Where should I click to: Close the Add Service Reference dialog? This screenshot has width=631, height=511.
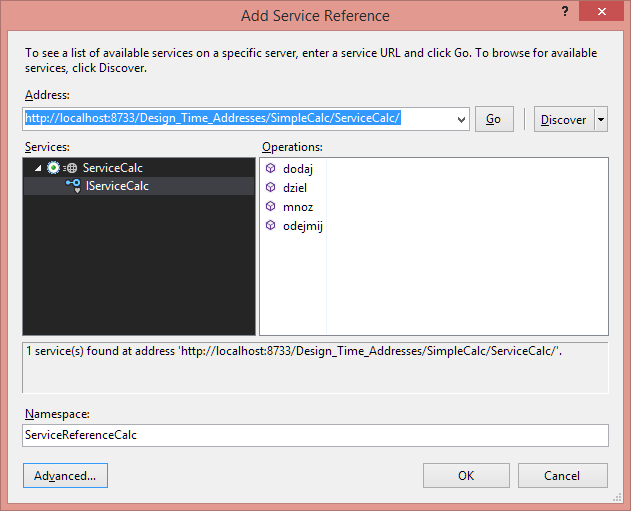[602, 11]
